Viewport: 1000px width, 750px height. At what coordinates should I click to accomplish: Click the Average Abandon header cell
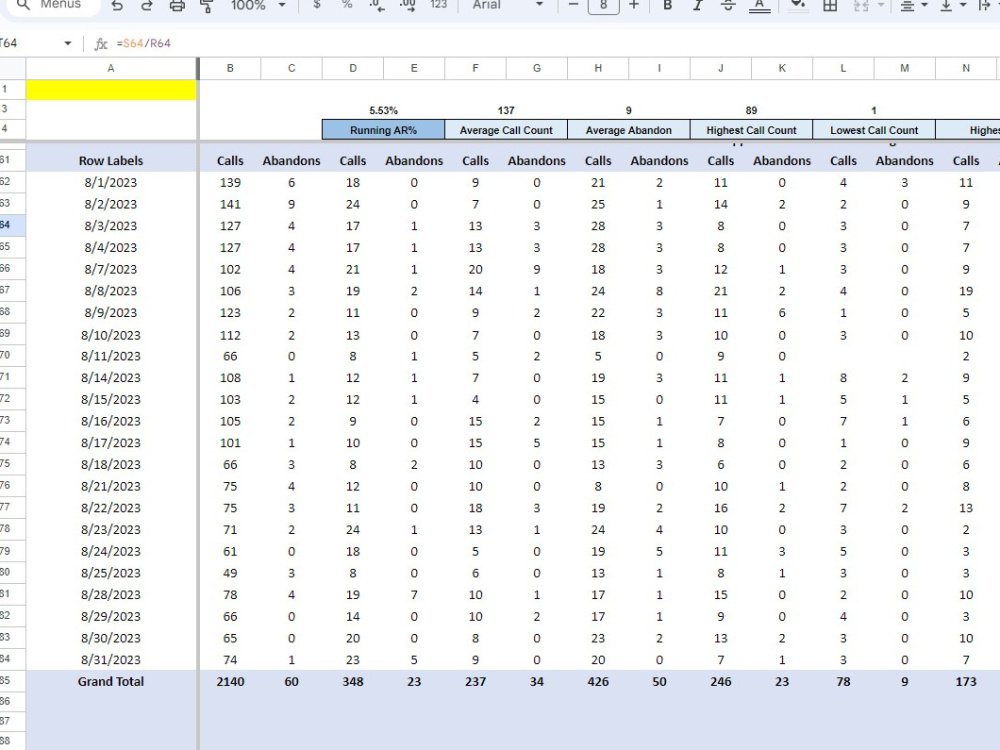(x=628, y=130)
